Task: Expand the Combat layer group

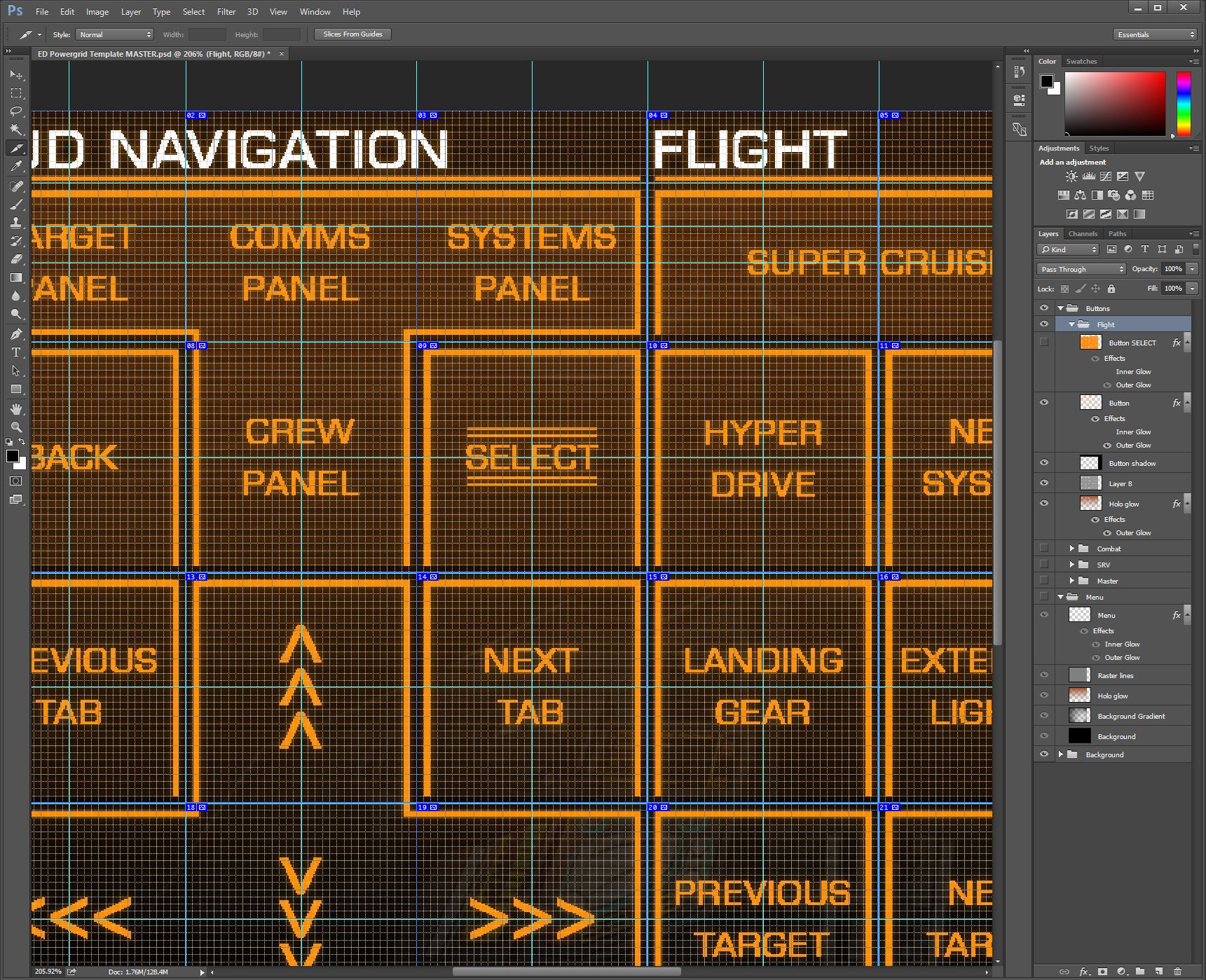Action: coord(1071,548)
